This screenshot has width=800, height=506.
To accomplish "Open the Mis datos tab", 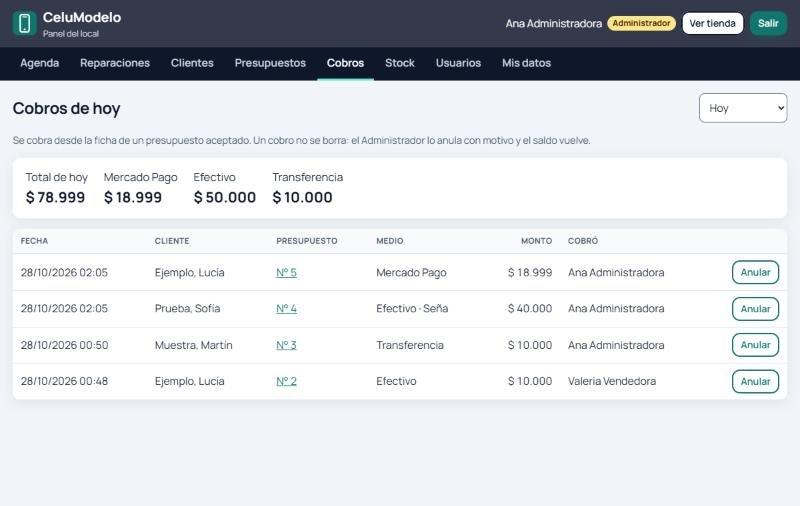I will pos(527,63).
